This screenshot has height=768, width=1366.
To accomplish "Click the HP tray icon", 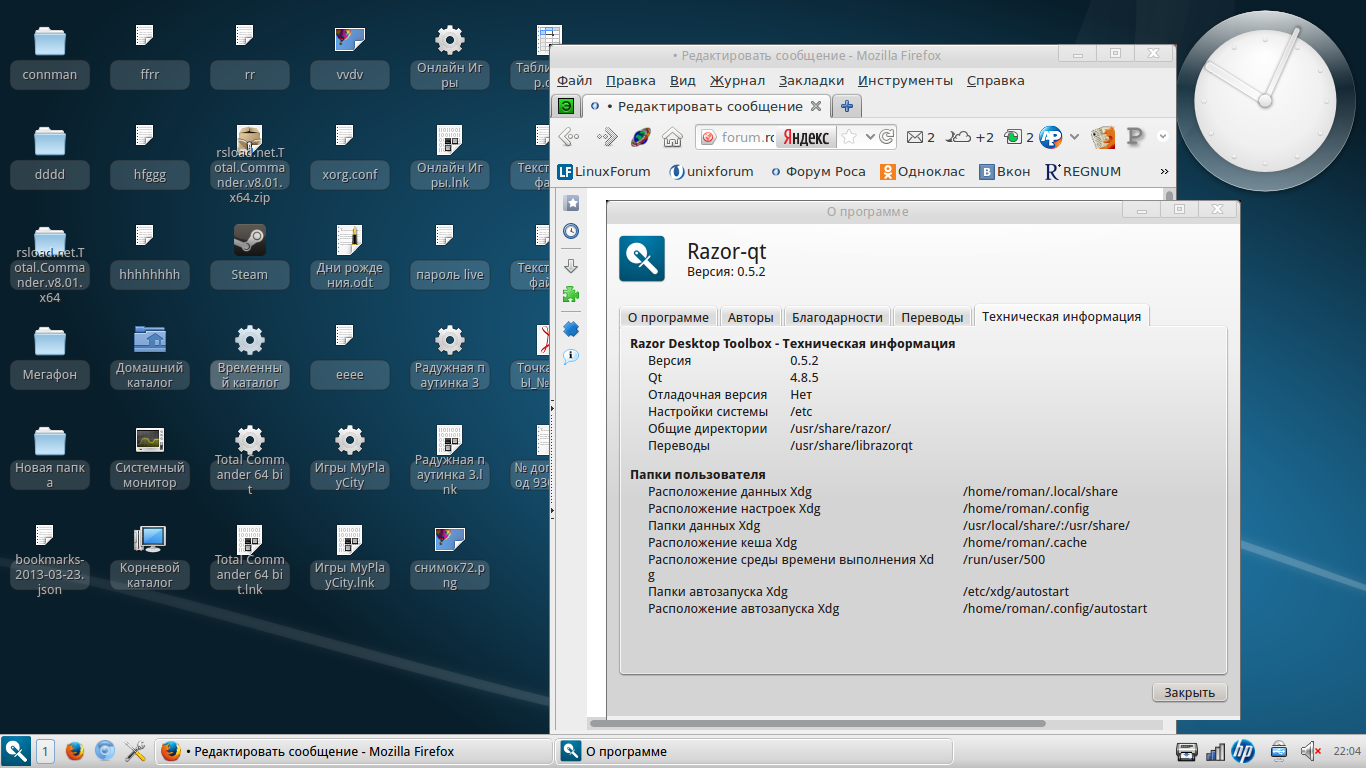I will 1243,751.
